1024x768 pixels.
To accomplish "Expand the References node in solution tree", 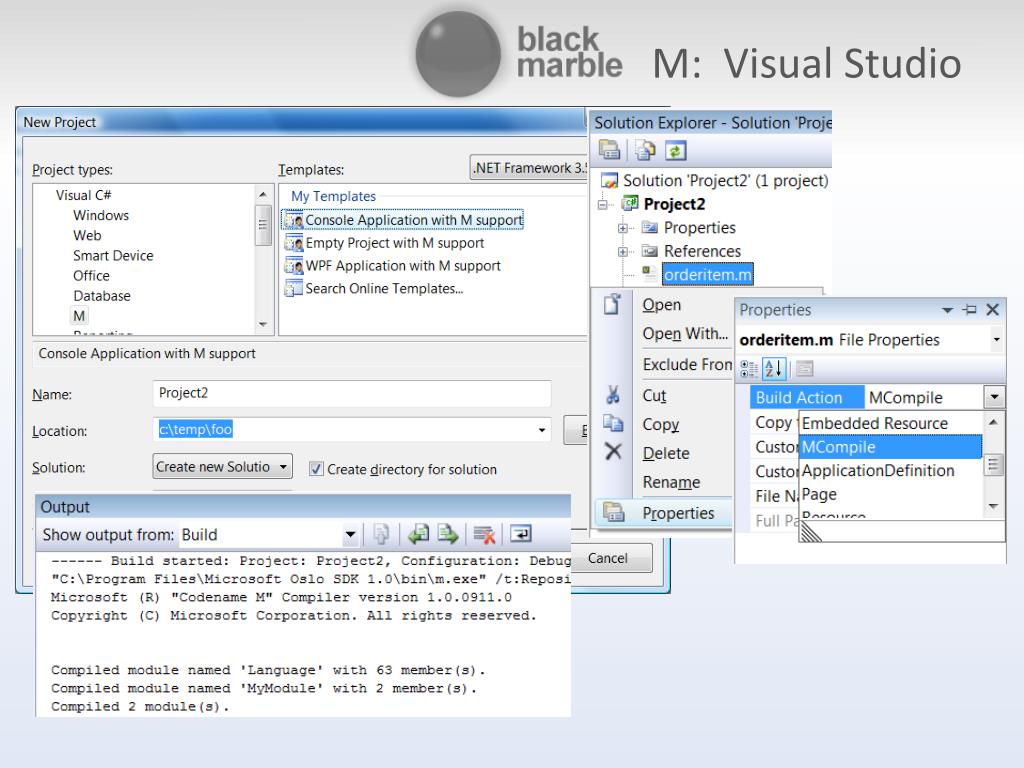I will [623, 251].
